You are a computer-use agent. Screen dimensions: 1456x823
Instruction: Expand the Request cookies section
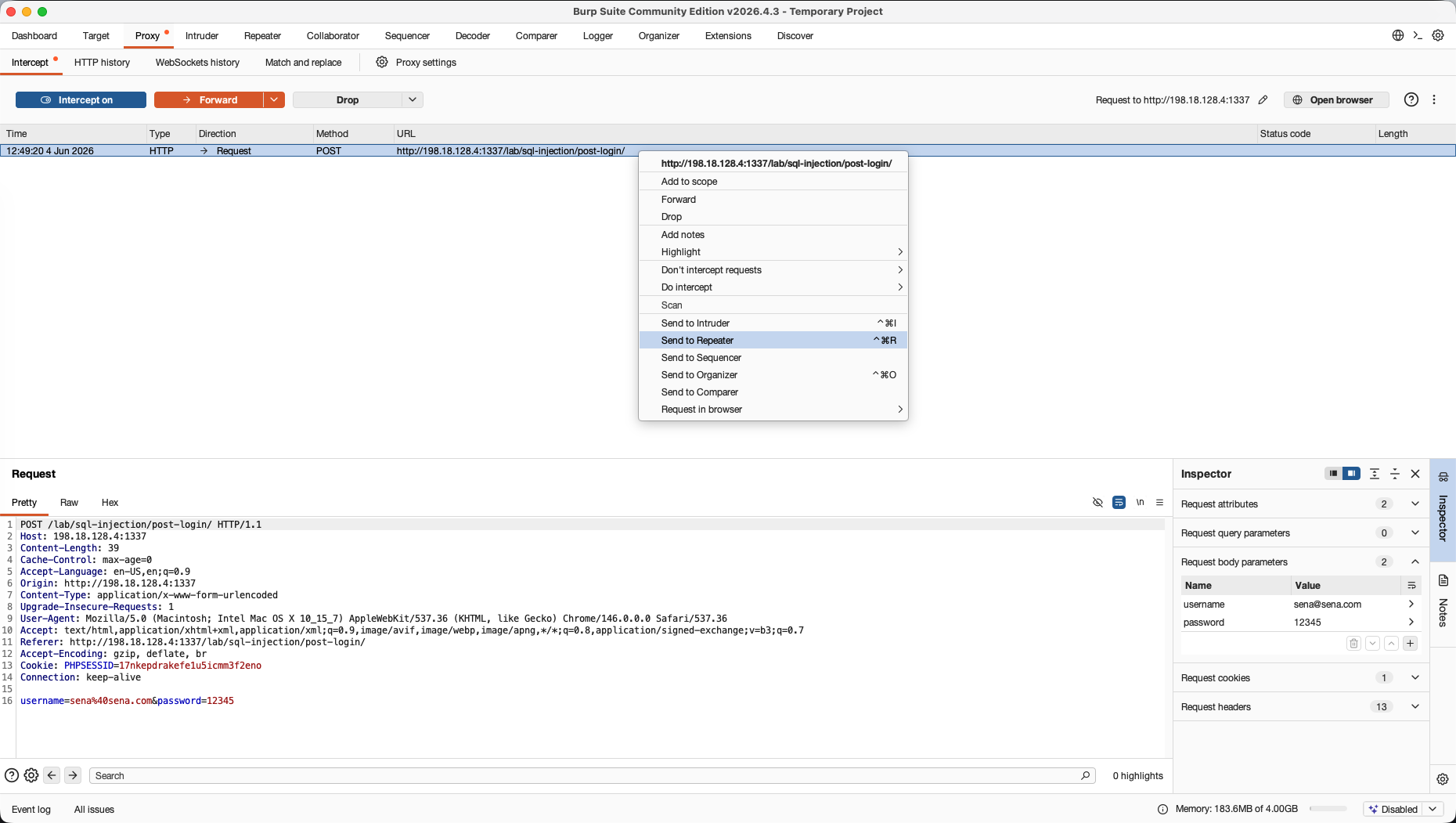tap(1415, 678)
